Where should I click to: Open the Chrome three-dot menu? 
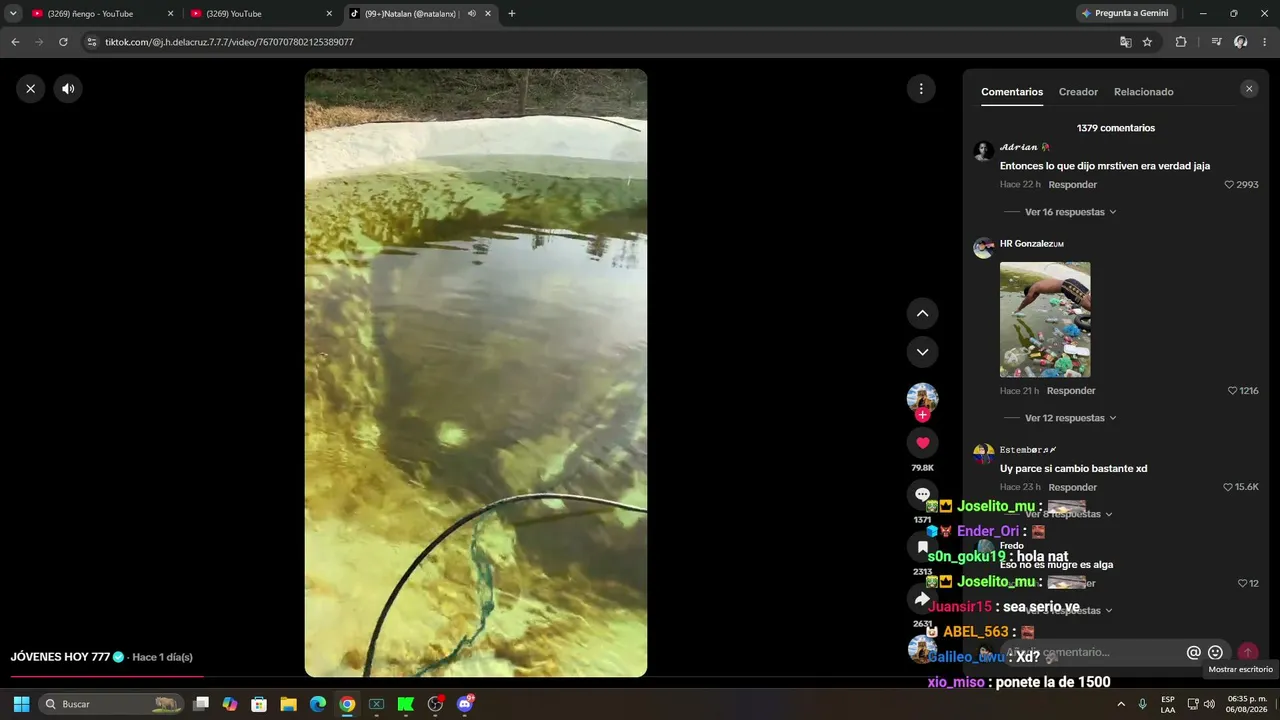click(1263, 42)
